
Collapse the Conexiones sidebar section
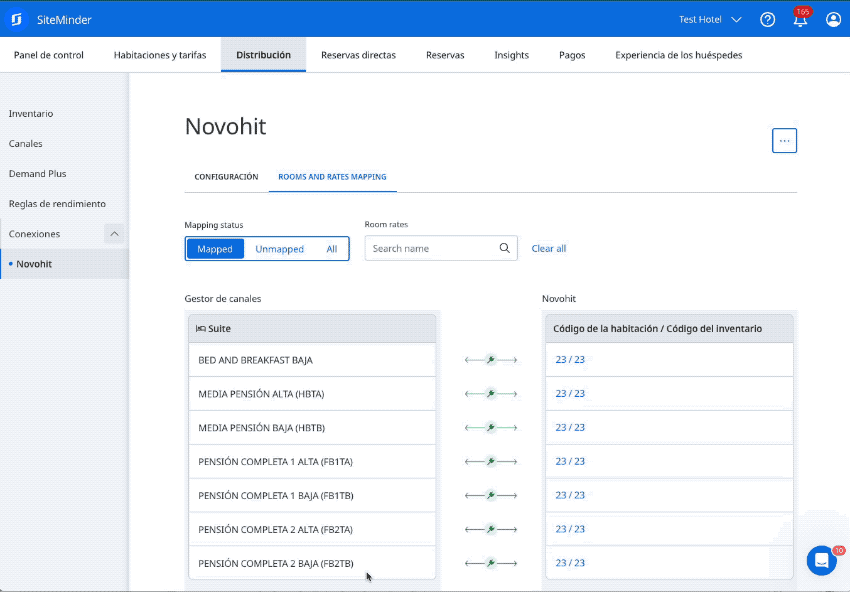[114, 234]
